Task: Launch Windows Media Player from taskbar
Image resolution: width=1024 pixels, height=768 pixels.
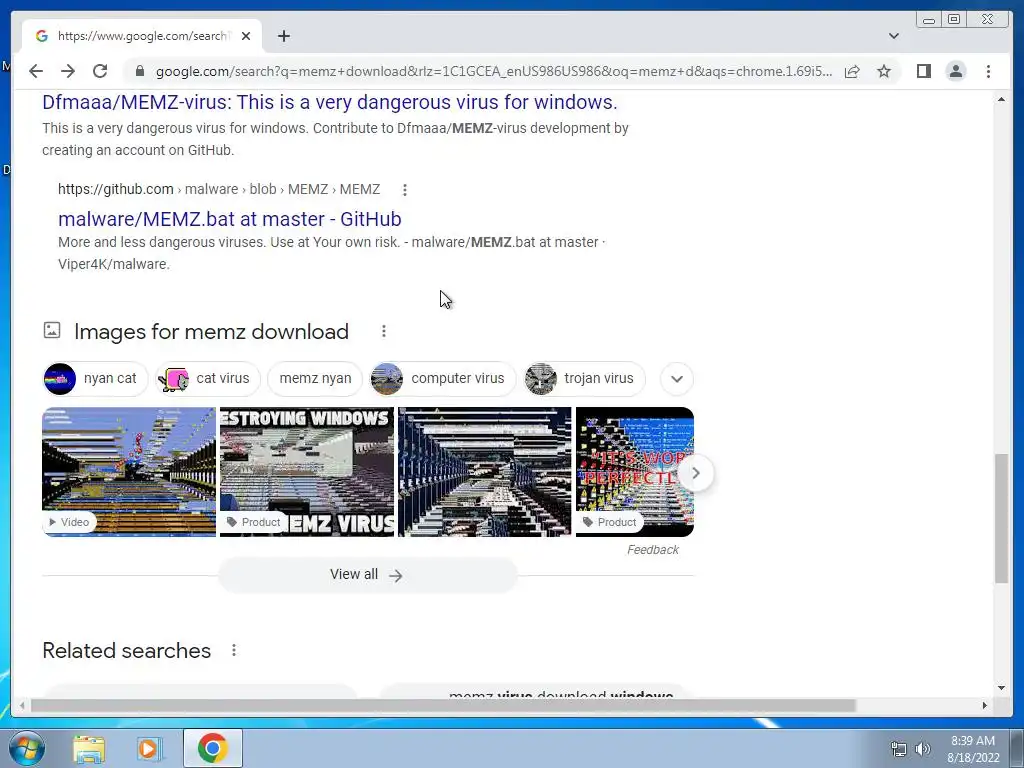Action: point(150,749)
